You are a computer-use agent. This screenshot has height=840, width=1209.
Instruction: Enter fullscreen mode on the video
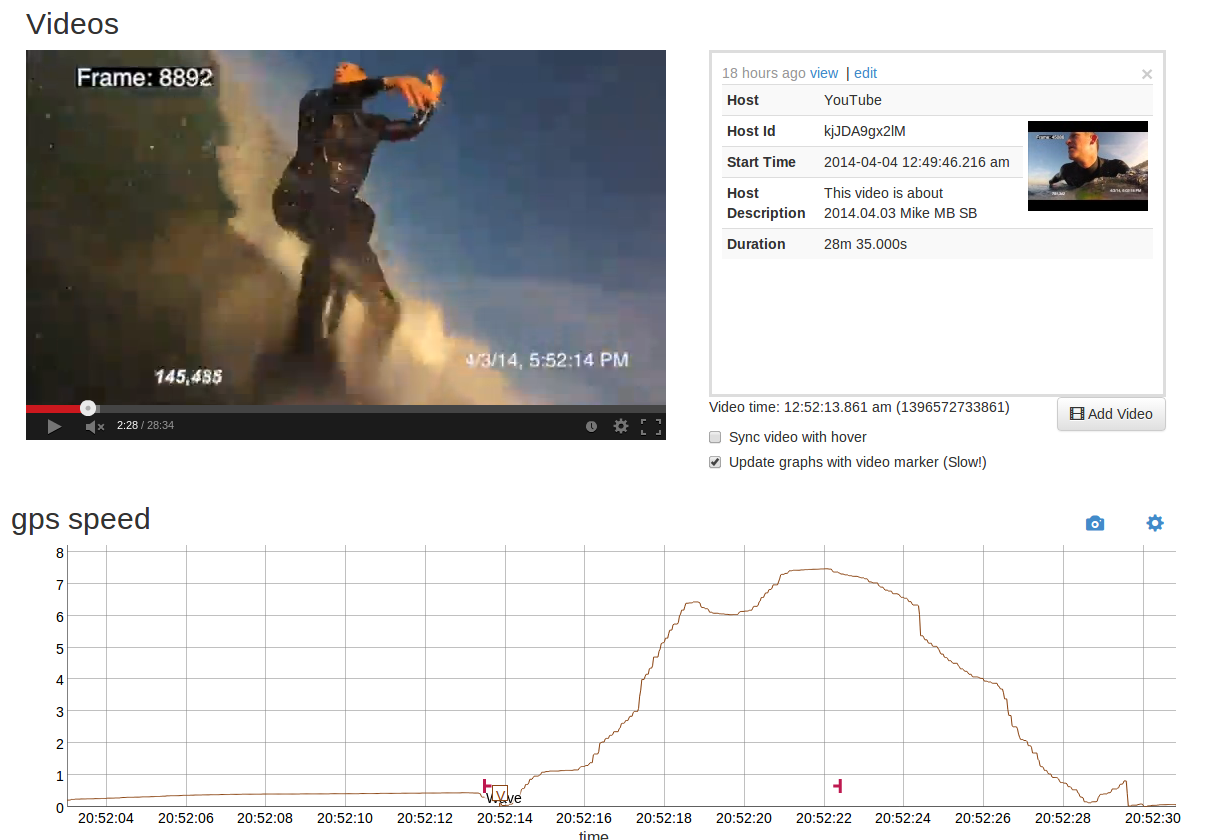(651, 427)
